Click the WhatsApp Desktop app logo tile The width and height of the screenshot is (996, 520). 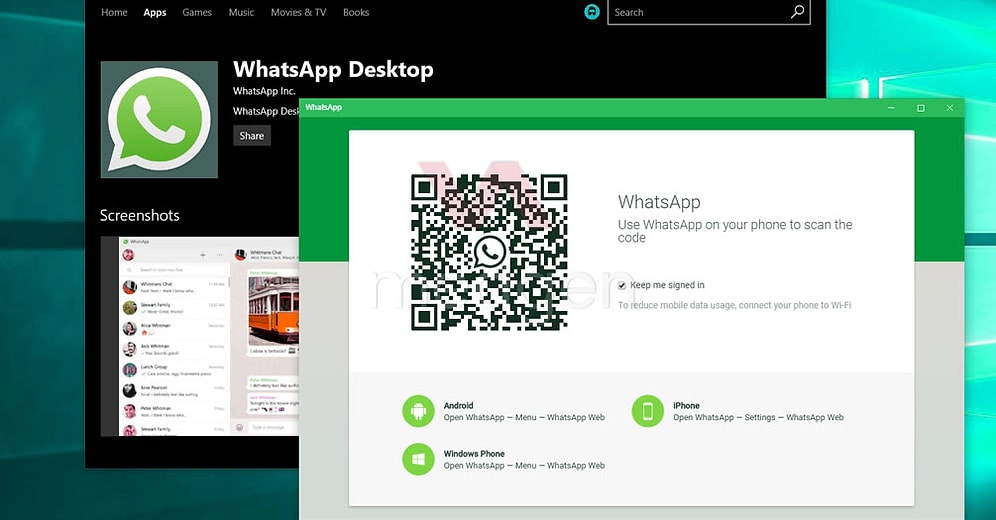[159, 119]
